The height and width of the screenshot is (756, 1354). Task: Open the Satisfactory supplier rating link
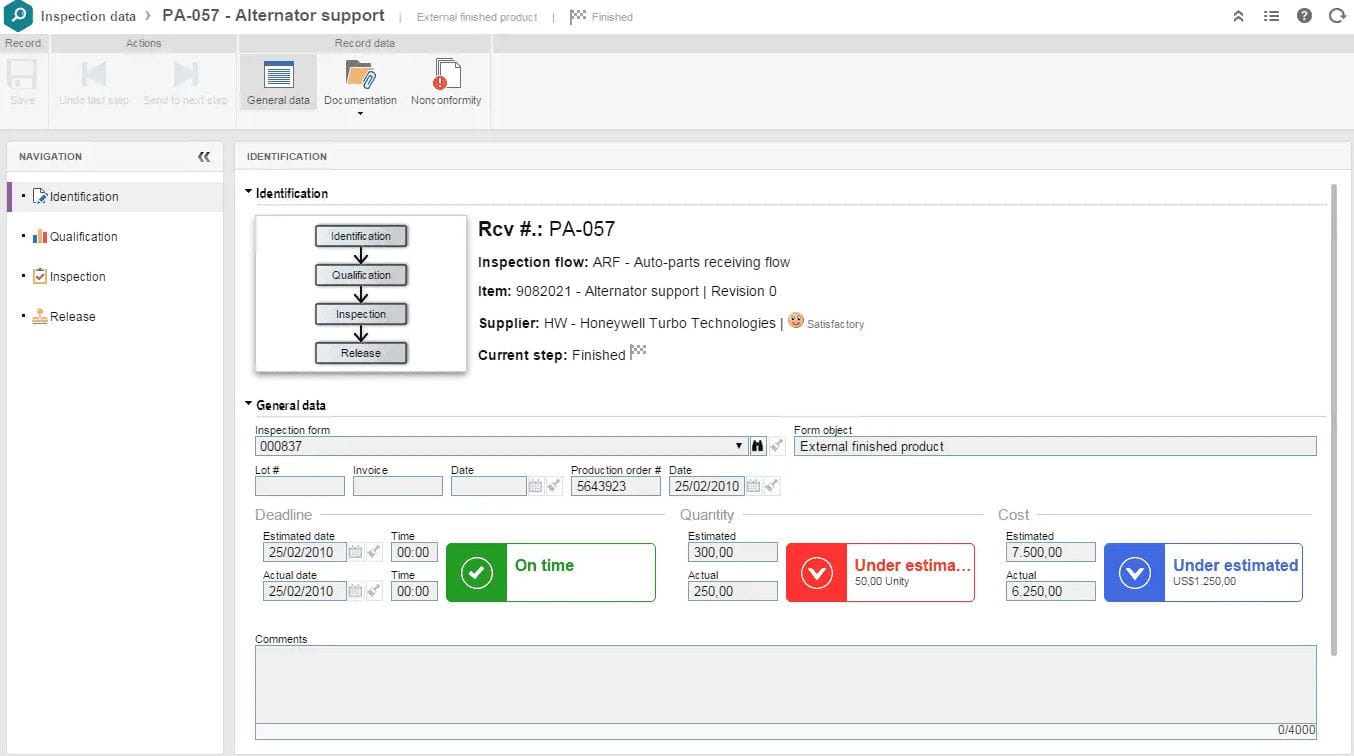point(833,323)
